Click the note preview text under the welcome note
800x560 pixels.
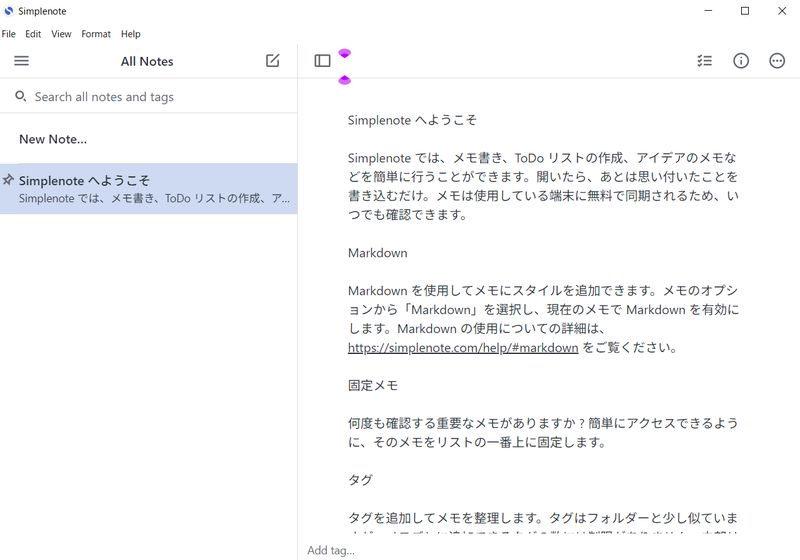(x=154, y=198)
